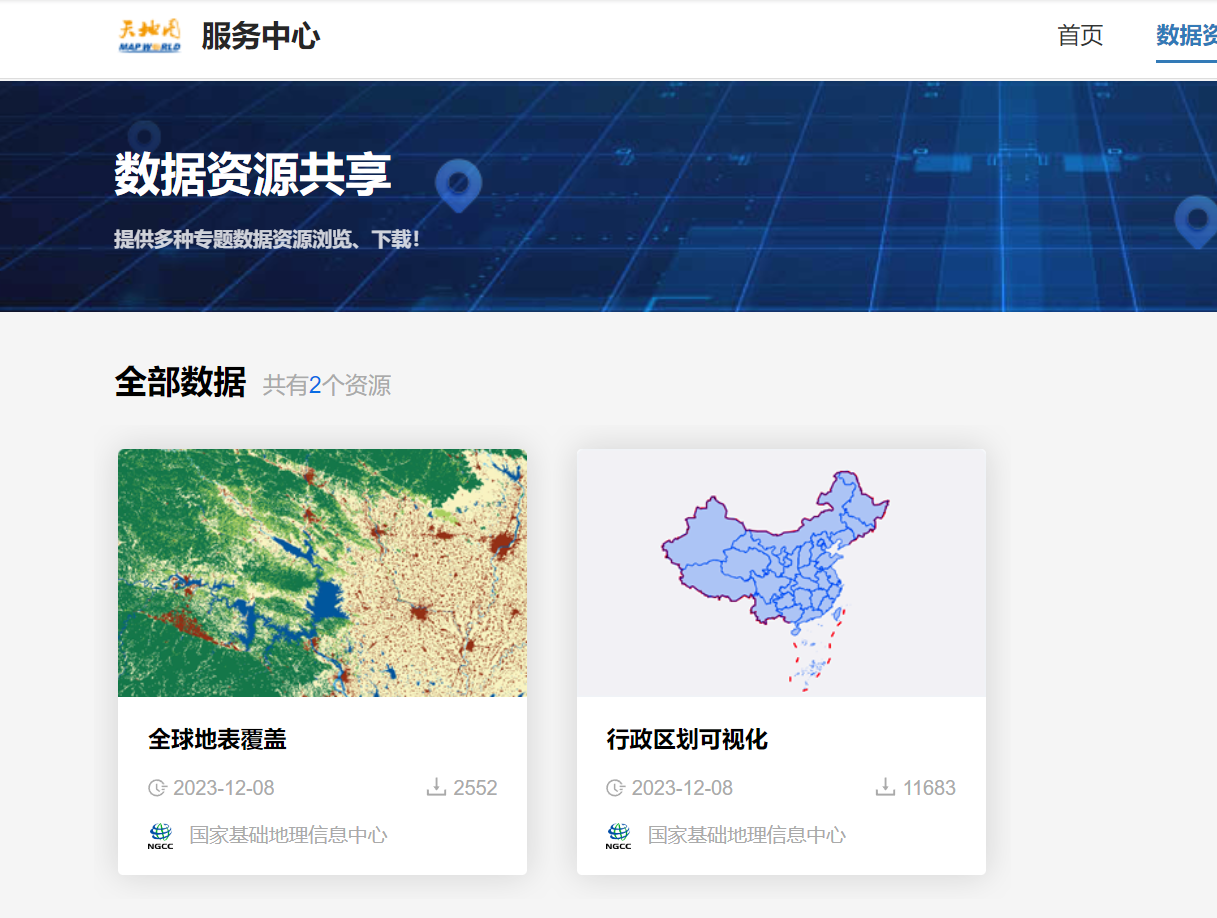Click the clock icon on 全球地表覆盖 card
This screenshot has height=918, width=1217.
coord(157,788)
